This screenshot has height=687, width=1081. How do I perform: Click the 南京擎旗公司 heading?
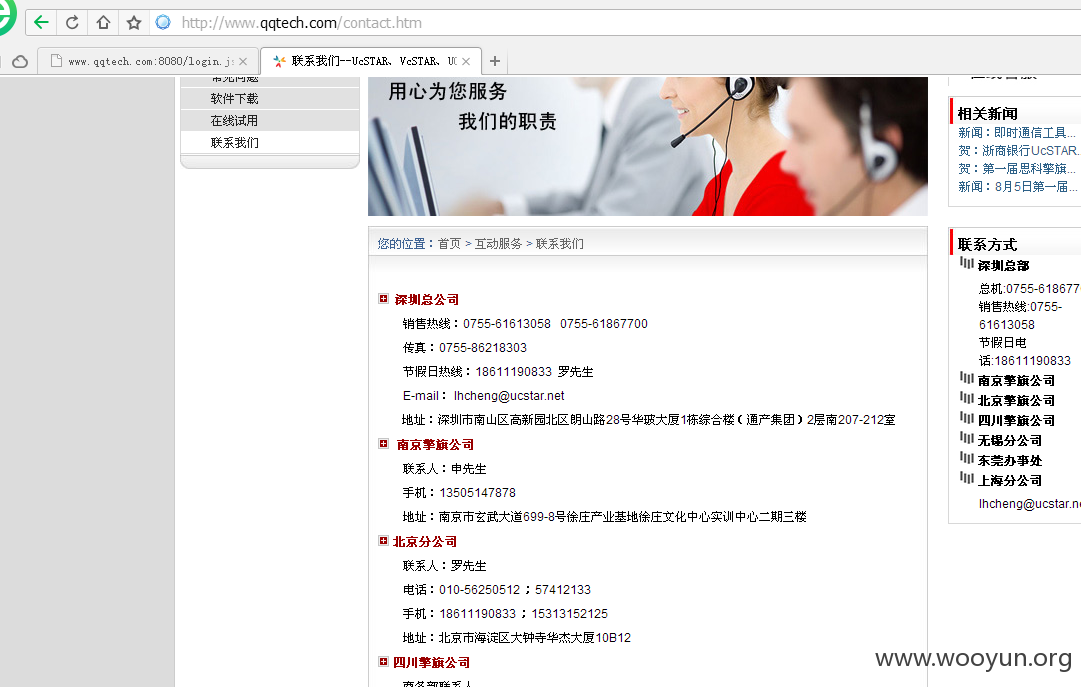(435, 444)
